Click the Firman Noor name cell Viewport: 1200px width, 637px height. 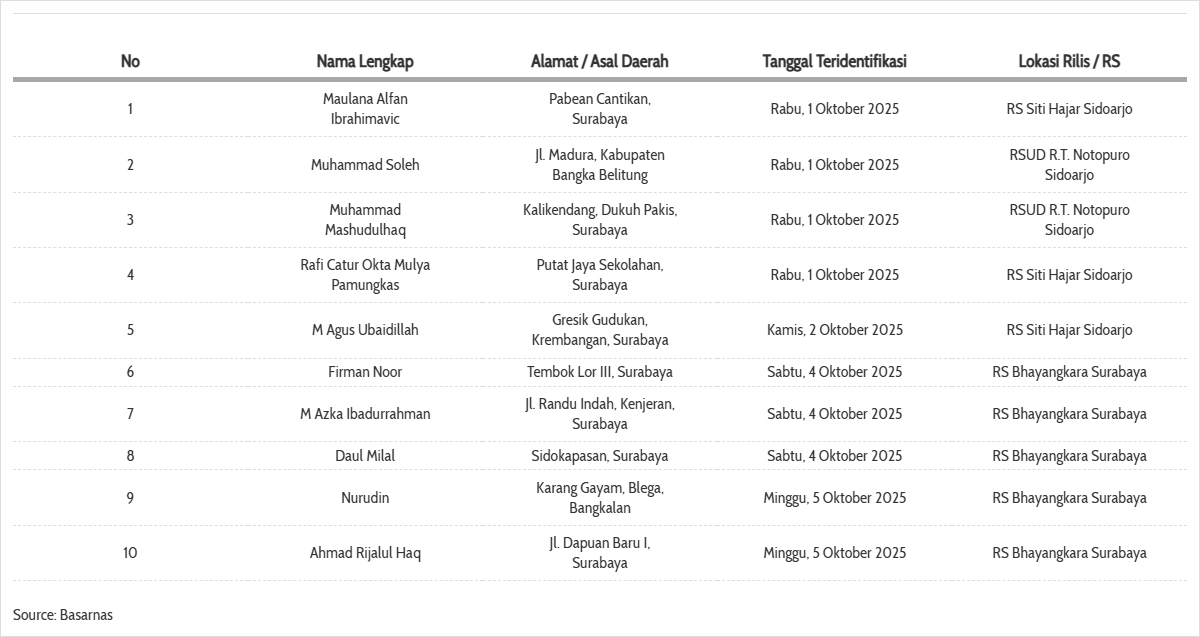coord(365,372)
